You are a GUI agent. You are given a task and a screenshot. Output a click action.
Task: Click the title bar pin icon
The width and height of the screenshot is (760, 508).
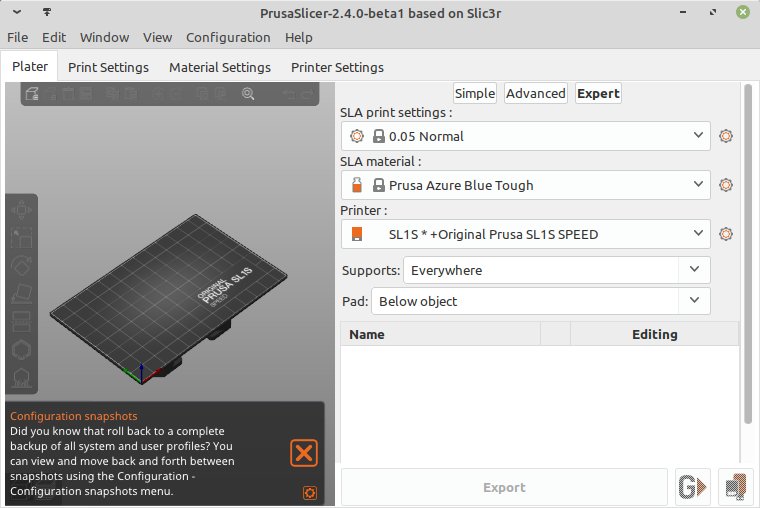[x=47, y=12]
